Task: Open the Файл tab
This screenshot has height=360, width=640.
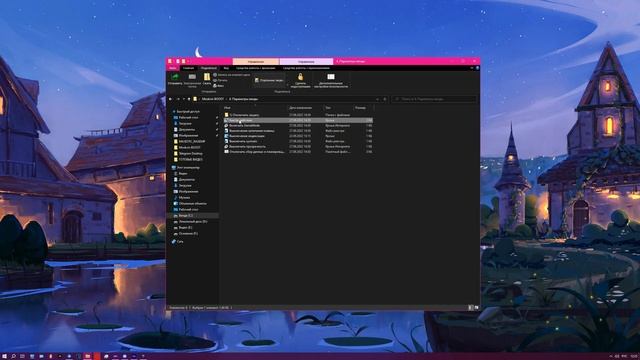Action: [173, 68]
